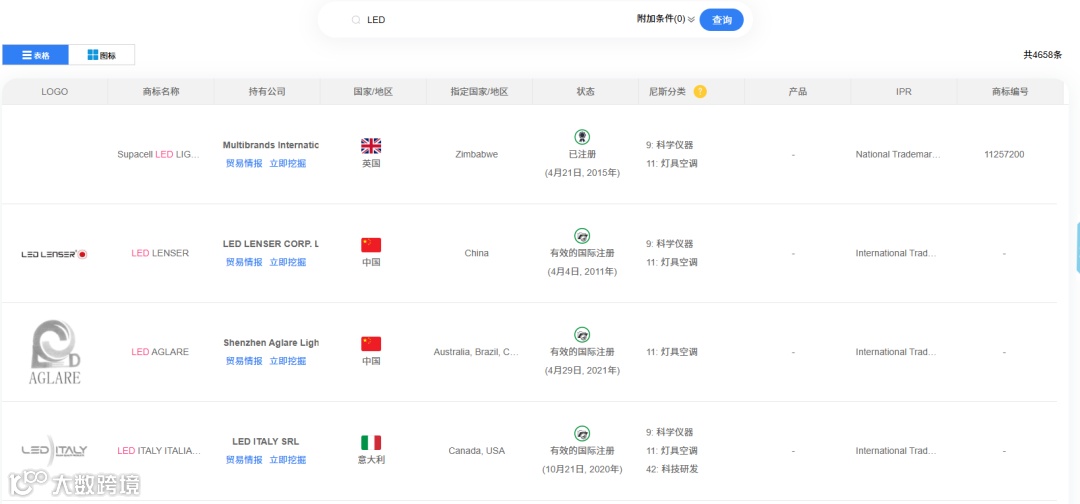The image size is (1080, 504).
Task: Select the LED LENSER trademark name
Action: tap(160, 253)
